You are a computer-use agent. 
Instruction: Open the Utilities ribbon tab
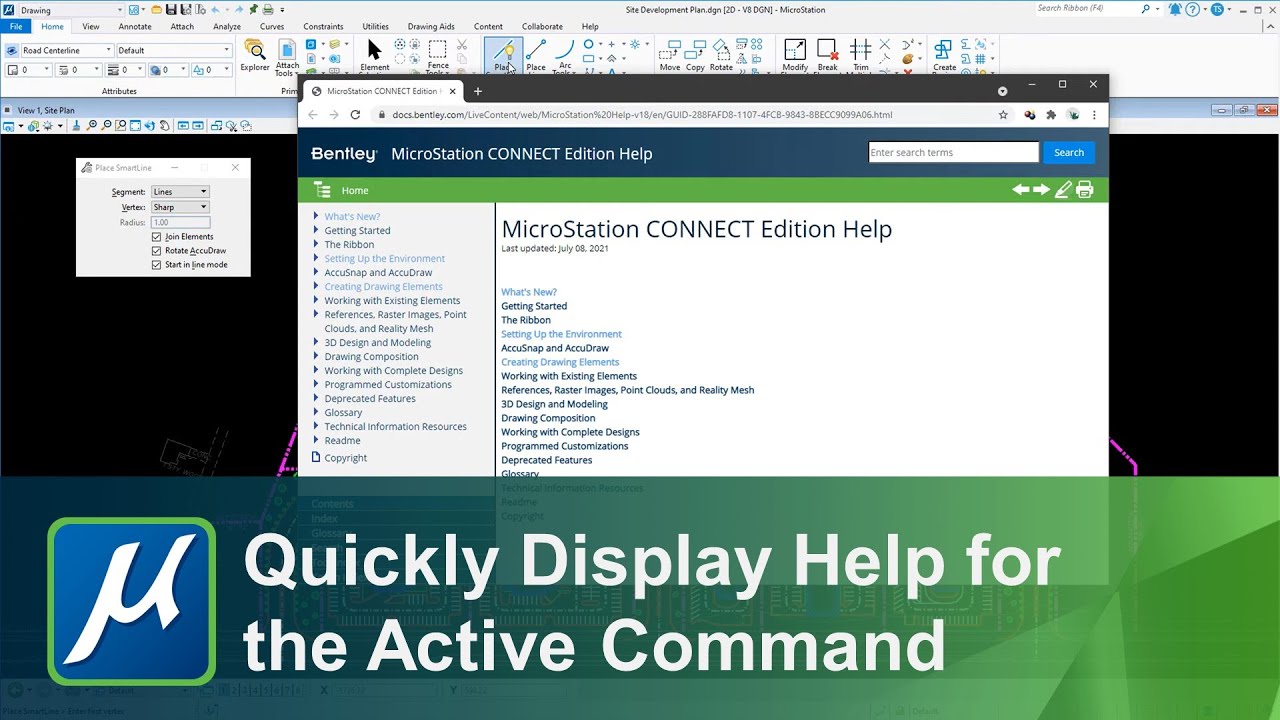(x=375, y=27)
